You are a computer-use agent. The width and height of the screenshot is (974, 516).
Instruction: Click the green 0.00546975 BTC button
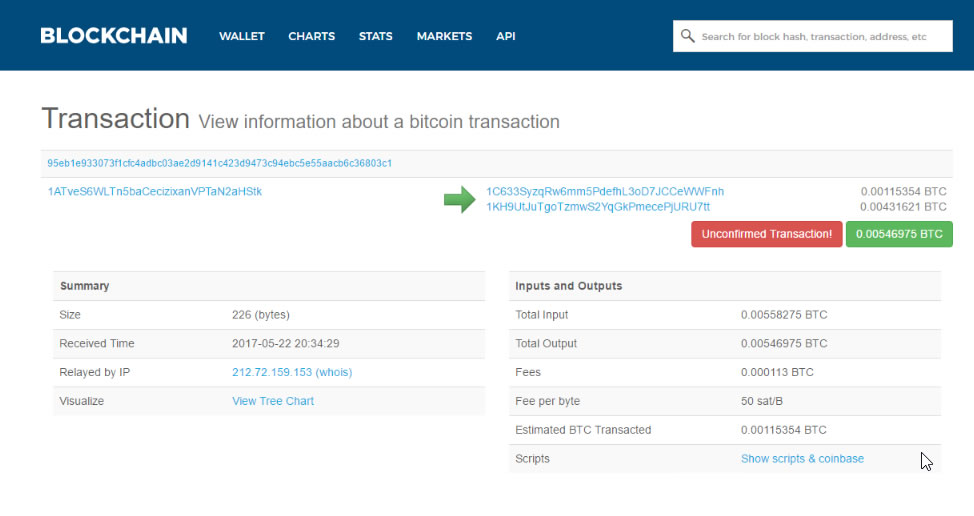899,234
